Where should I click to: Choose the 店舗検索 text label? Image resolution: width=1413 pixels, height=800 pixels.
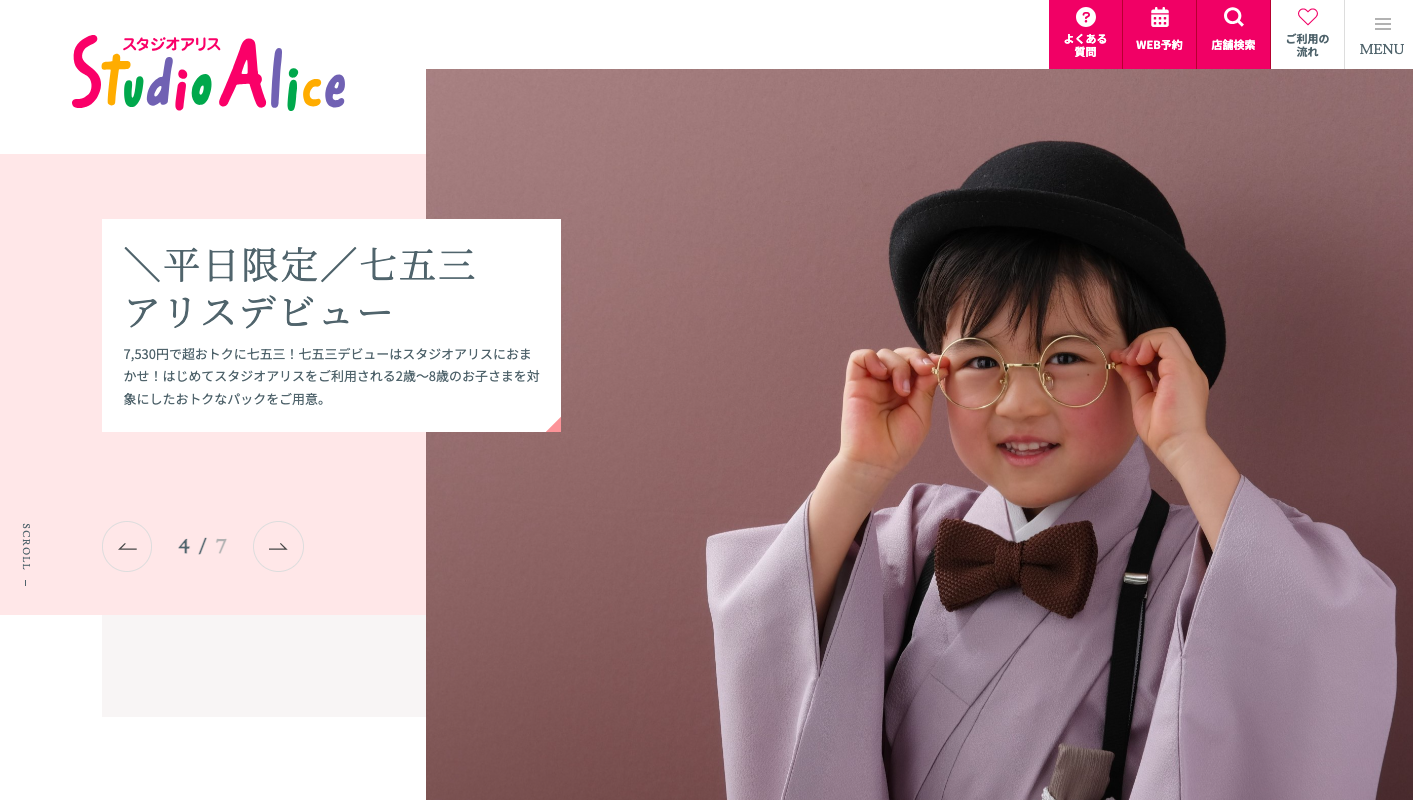point(1233,45)
